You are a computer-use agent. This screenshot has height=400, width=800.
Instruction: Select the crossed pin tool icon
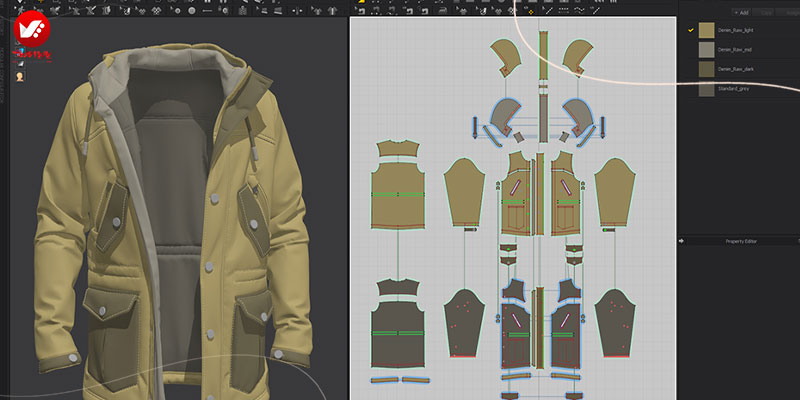coord(91,10)
